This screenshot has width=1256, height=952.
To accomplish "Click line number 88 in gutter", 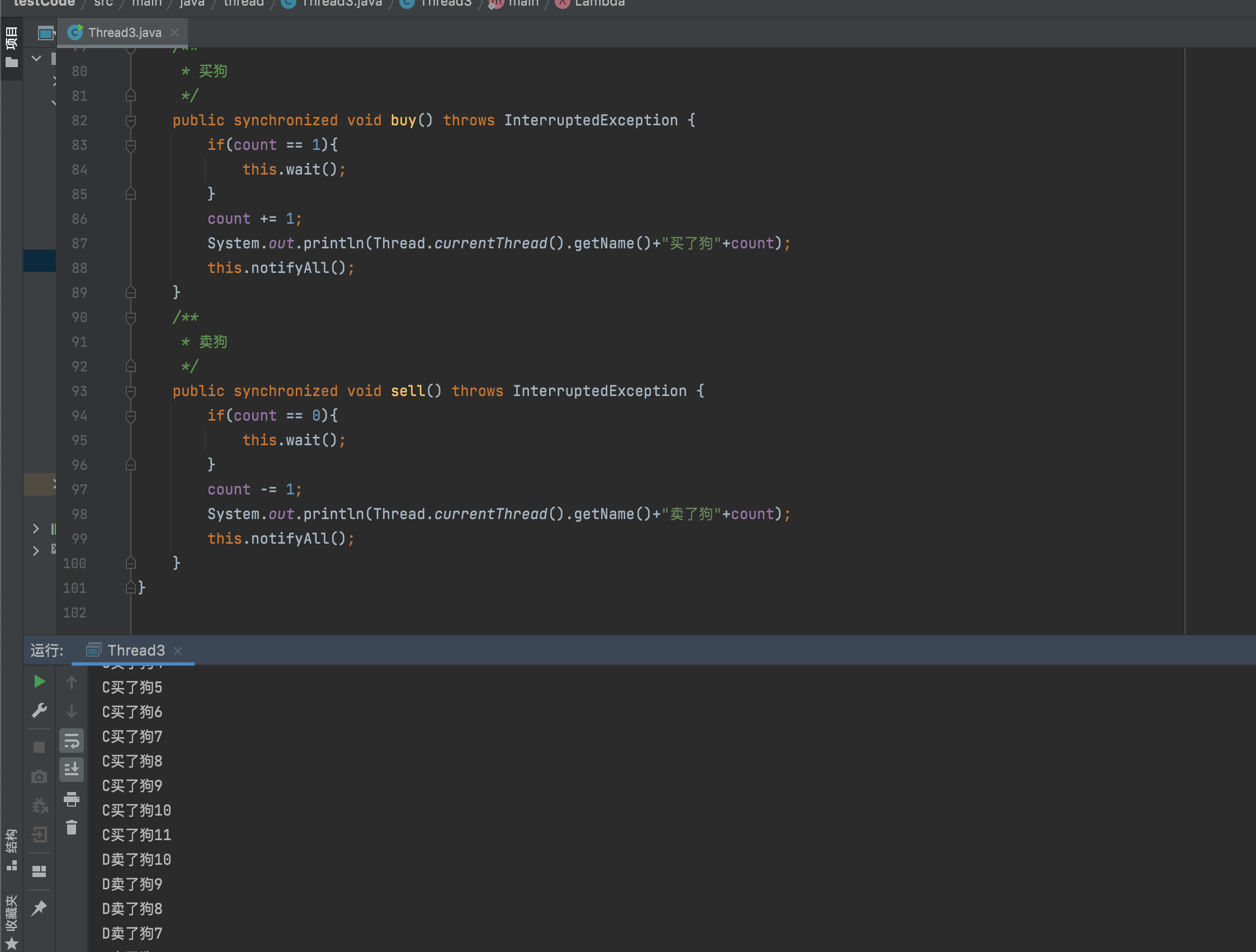I will [79, 268].
